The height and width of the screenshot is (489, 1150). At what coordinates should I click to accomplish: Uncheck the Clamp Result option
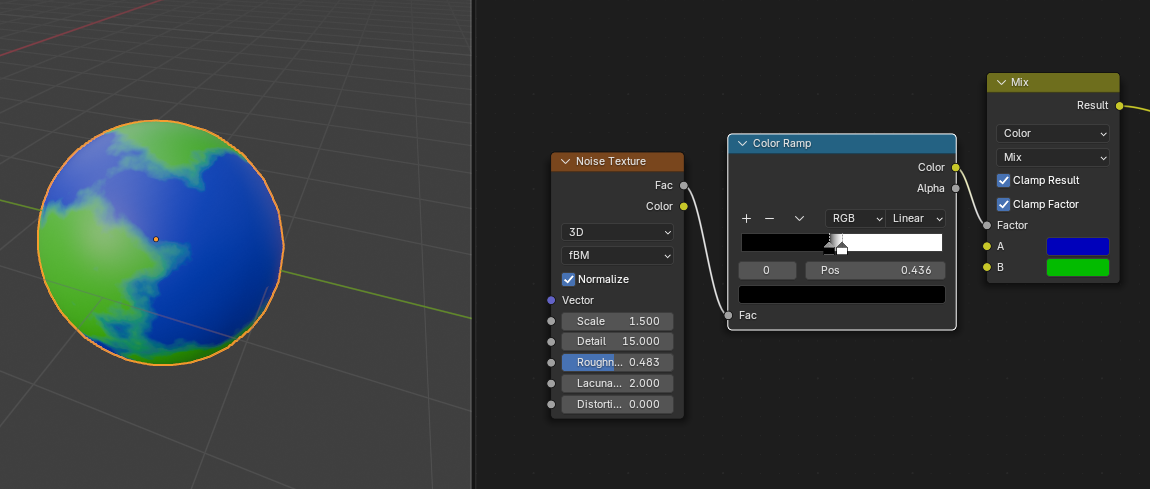(x=1004, y=180)
